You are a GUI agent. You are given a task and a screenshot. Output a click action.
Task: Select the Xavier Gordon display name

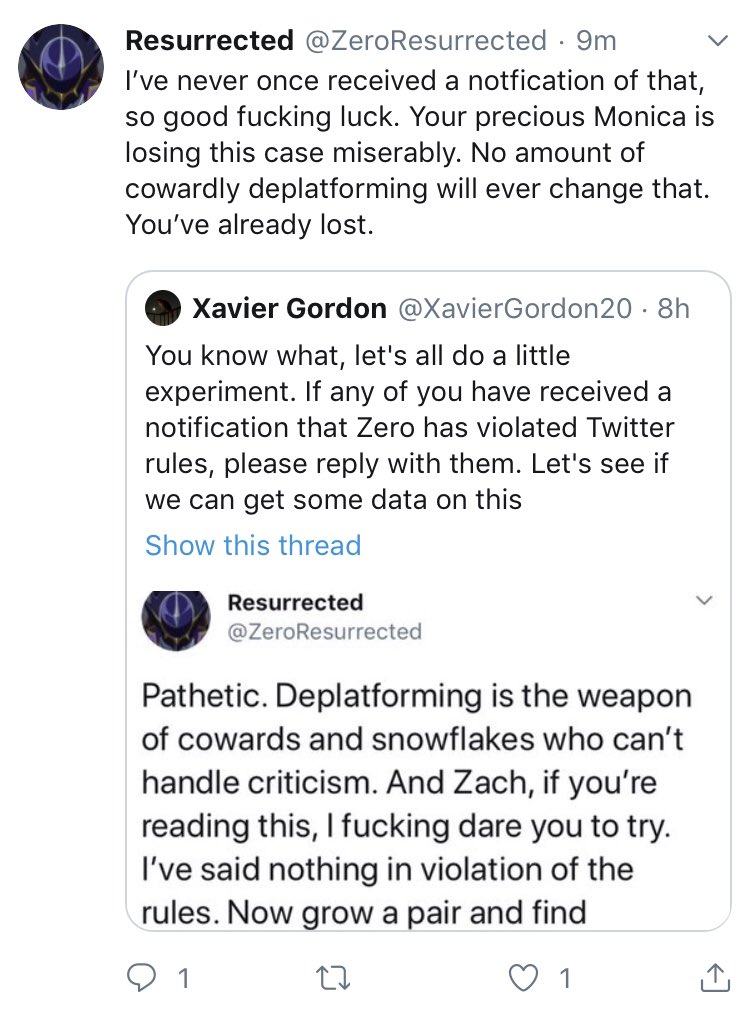289,308
